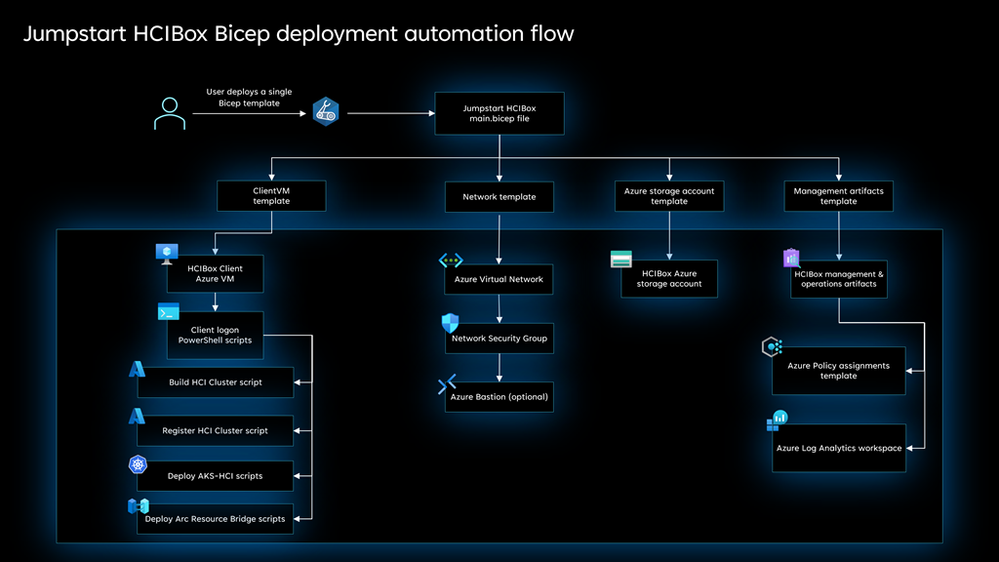
Task: Click the management artifacts clipboard icon
Action: (x=791, y=257)
